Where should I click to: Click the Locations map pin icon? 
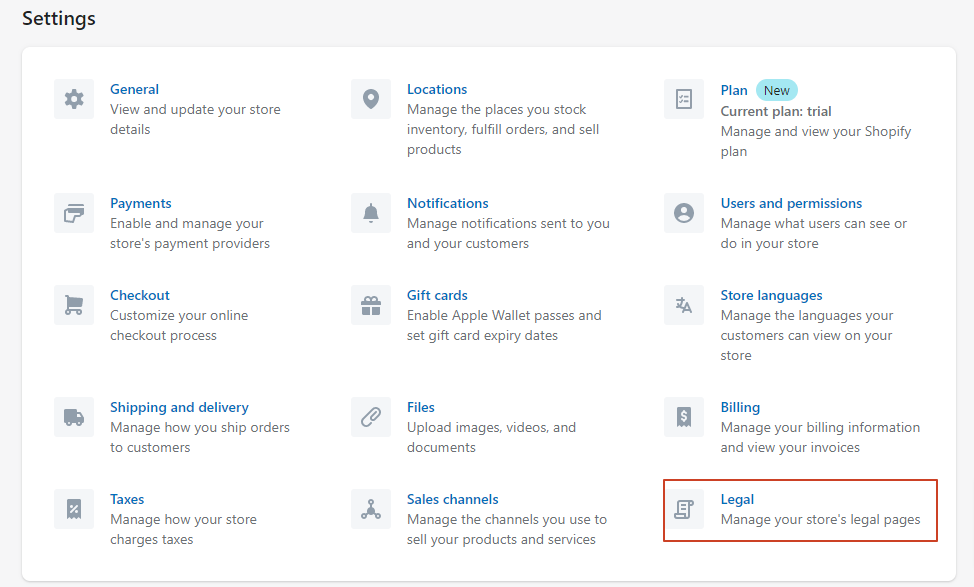click(371, 99)
